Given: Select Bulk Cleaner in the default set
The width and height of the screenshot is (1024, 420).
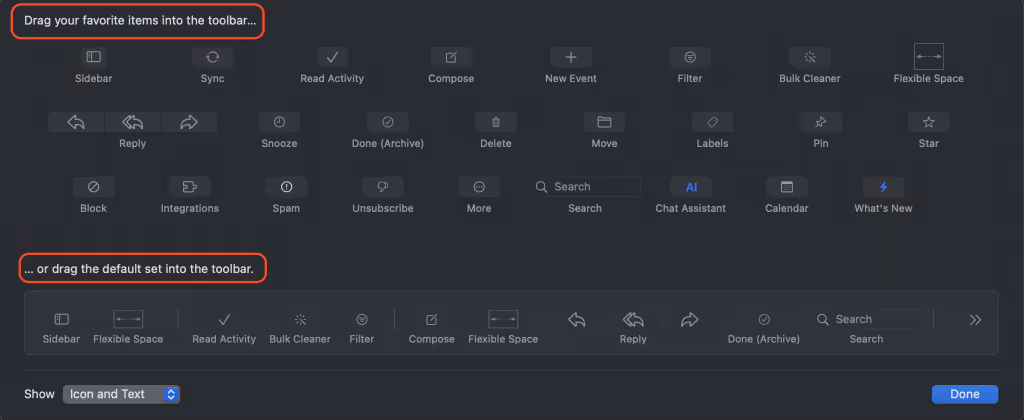Looking at the screenshot, I should tap(300, 319).
